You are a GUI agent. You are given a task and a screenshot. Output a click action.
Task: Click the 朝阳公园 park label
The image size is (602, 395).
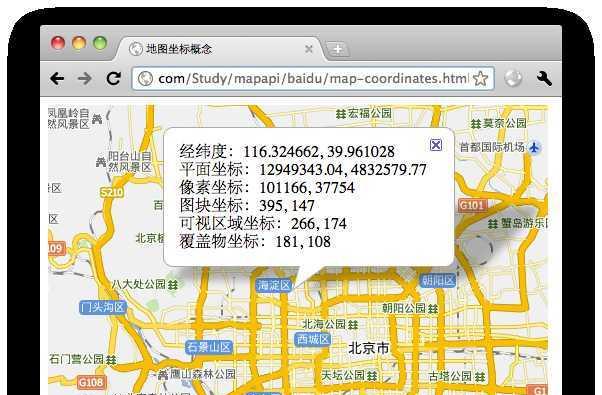(x=410, y=308)
